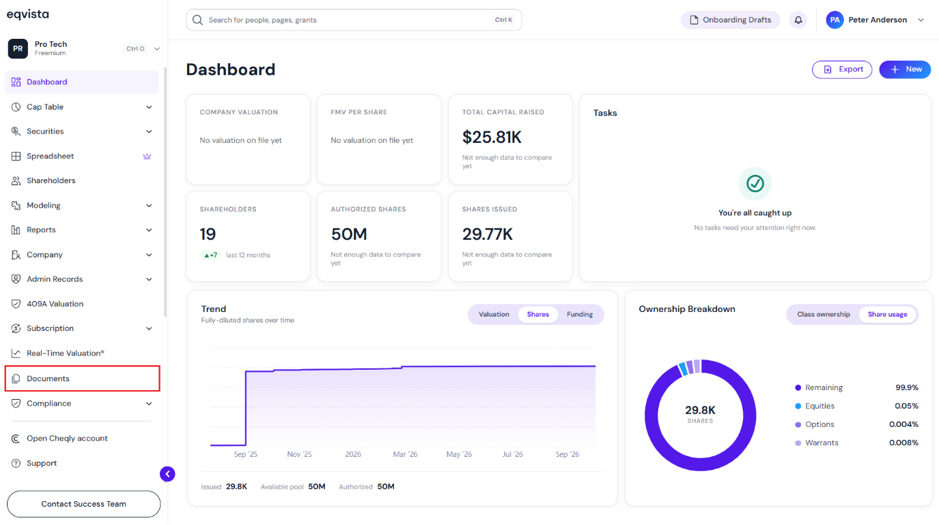Focus the search people, pages, grants field

tap(354, 20)
